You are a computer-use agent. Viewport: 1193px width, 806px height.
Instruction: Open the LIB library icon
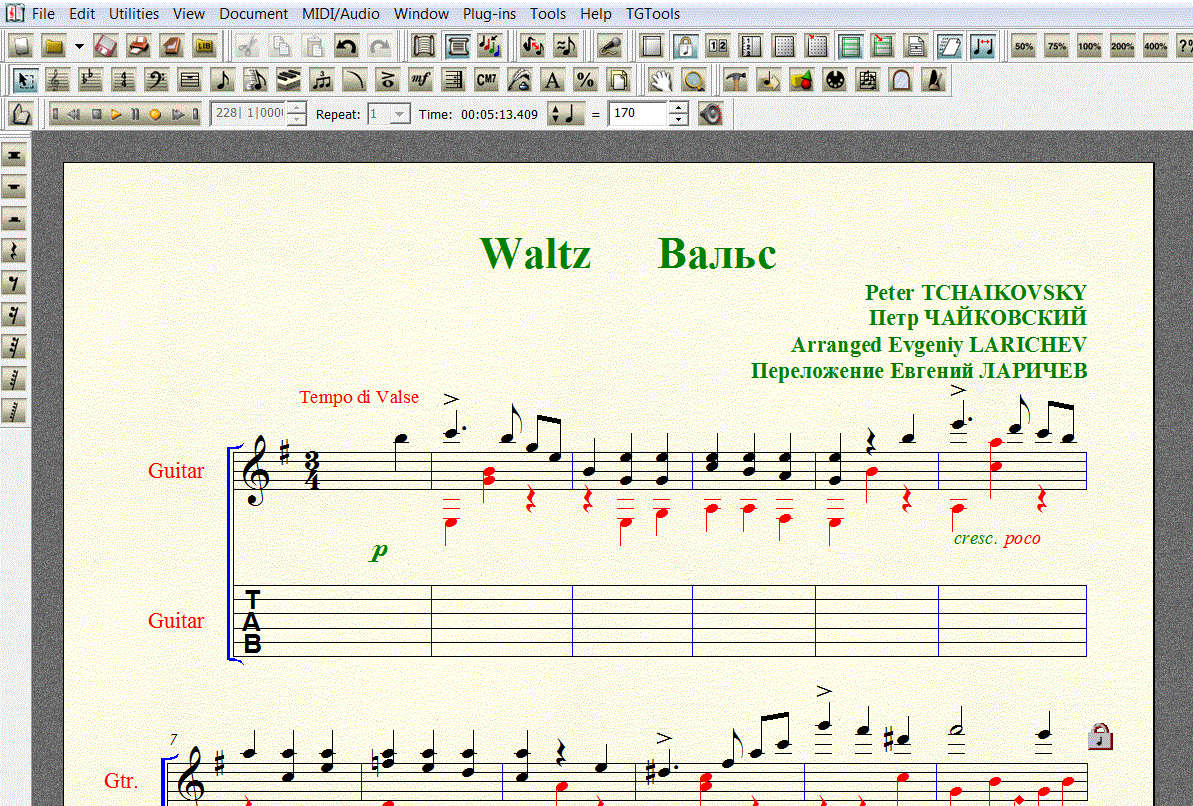point(204,46)
